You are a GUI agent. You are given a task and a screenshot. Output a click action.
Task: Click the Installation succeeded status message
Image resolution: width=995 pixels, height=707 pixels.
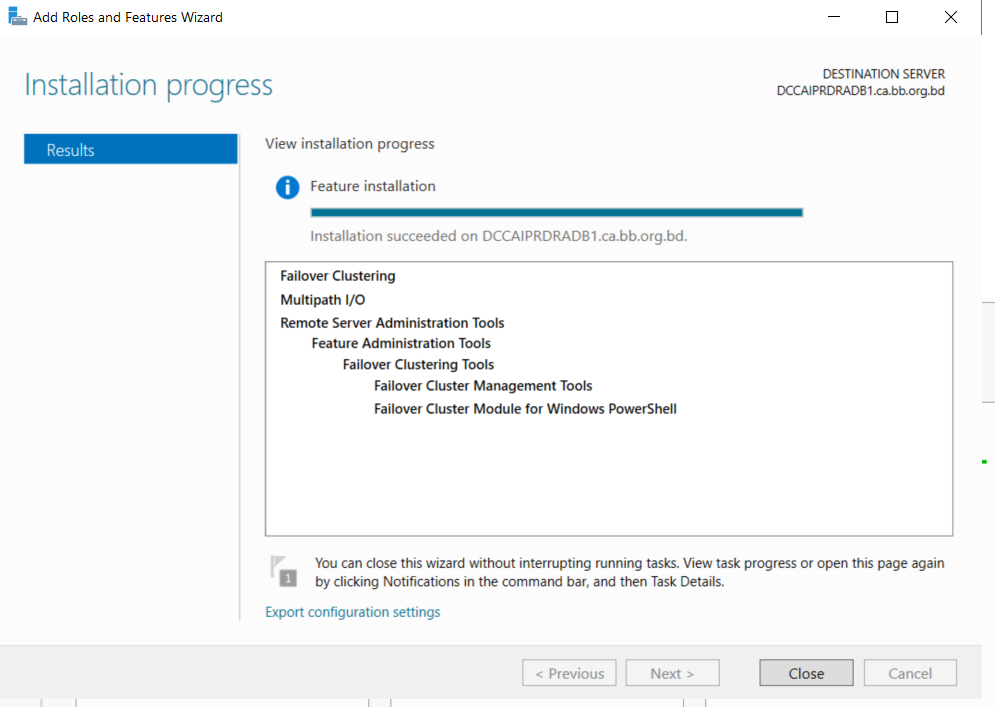click(x=499, y=236)
